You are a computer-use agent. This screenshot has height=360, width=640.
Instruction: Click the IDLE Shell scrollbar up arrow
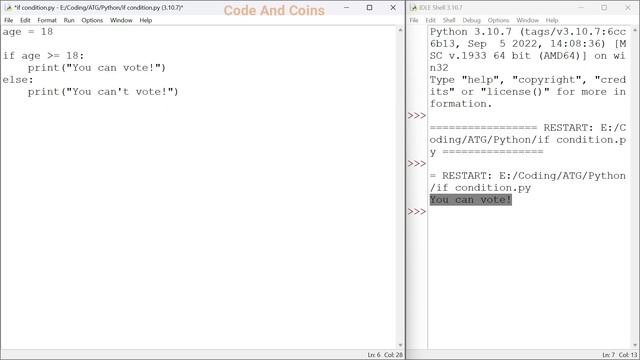635,30
